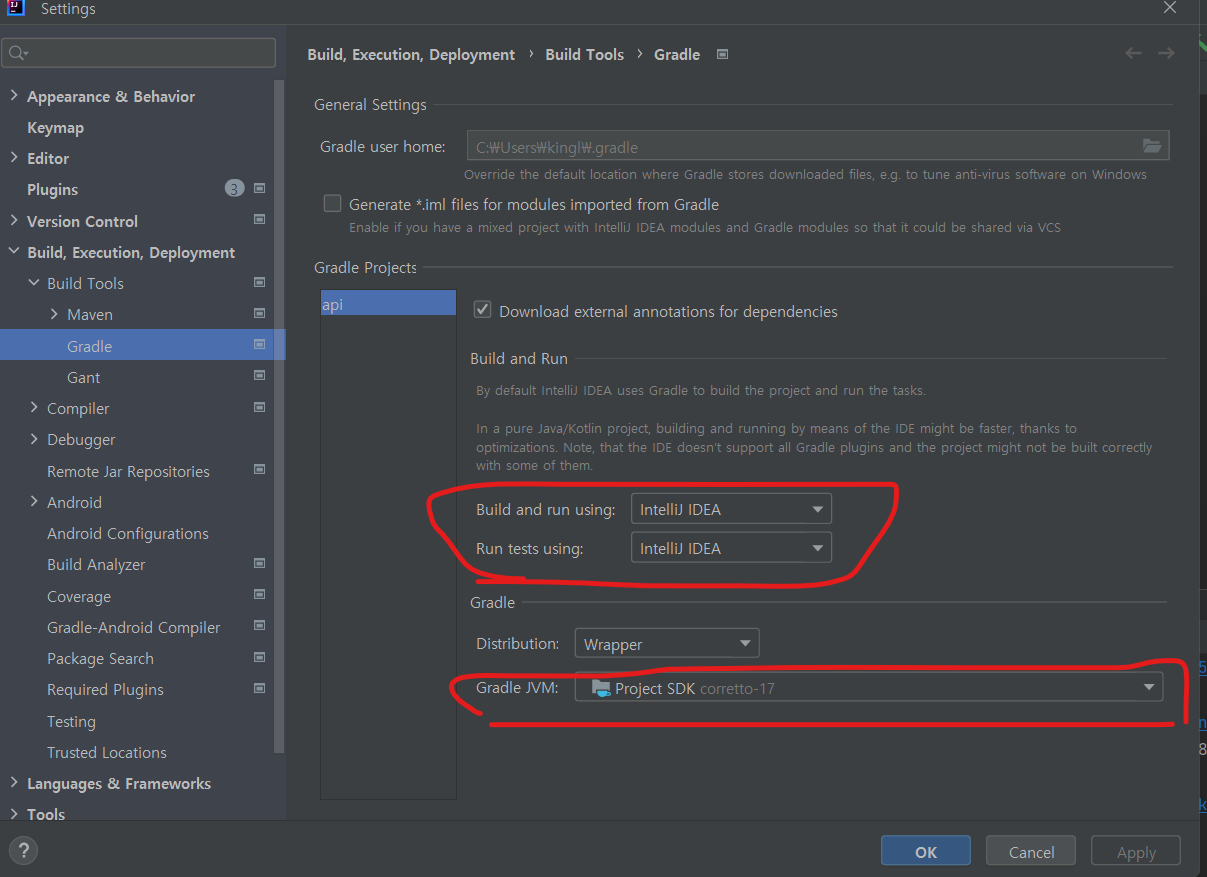Open the Run tests using dropdown
Viewport: 1207px width, 877px height.
pos(731,548)
